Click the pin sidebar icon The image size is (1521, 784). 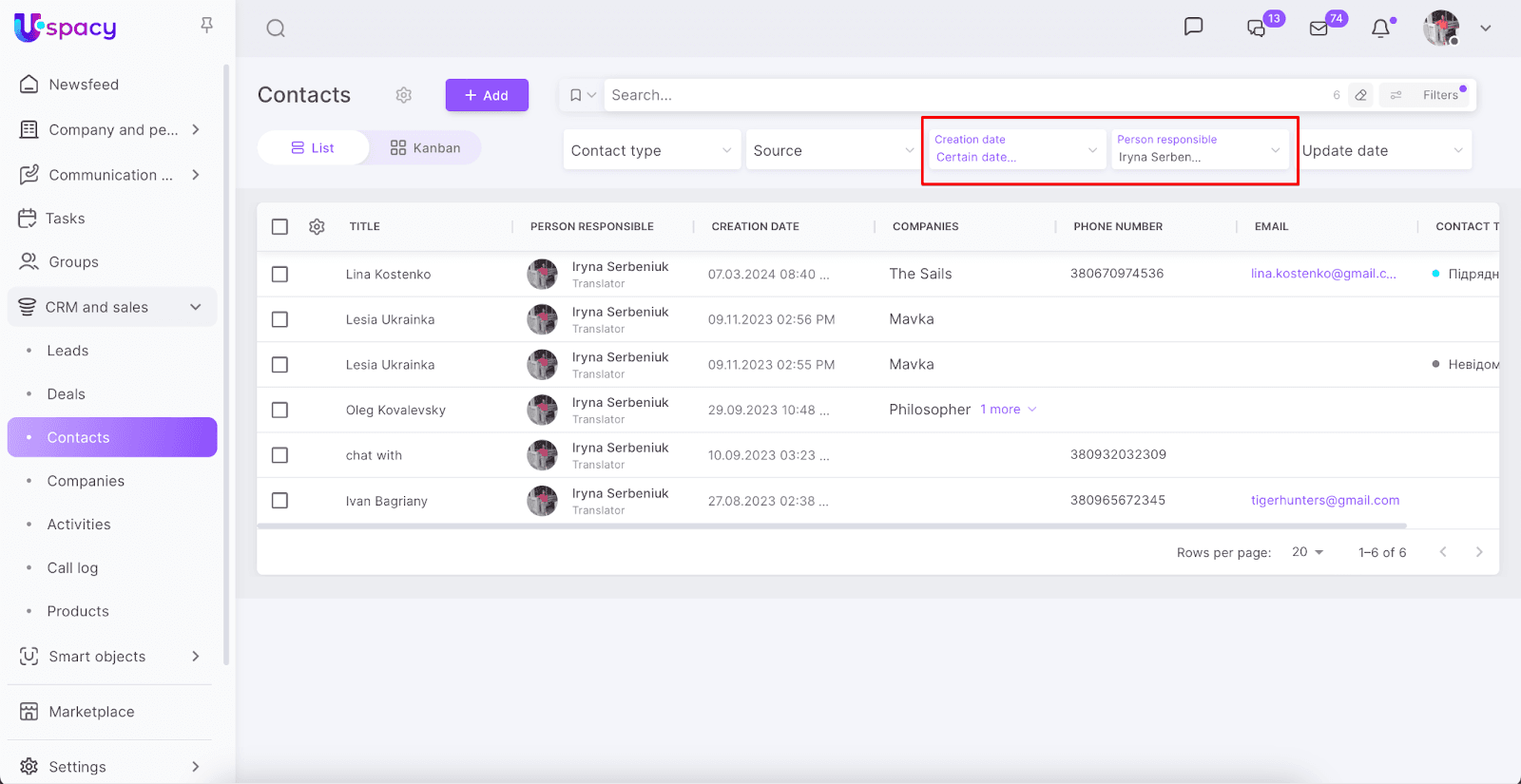[206, 26]
